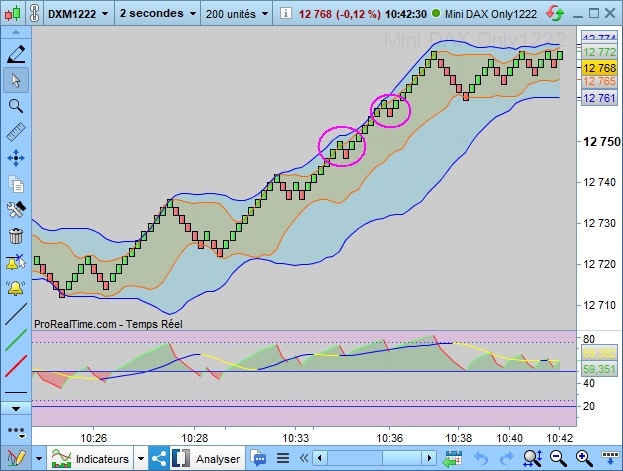Click the trash bin delete tool

(16, 236)
